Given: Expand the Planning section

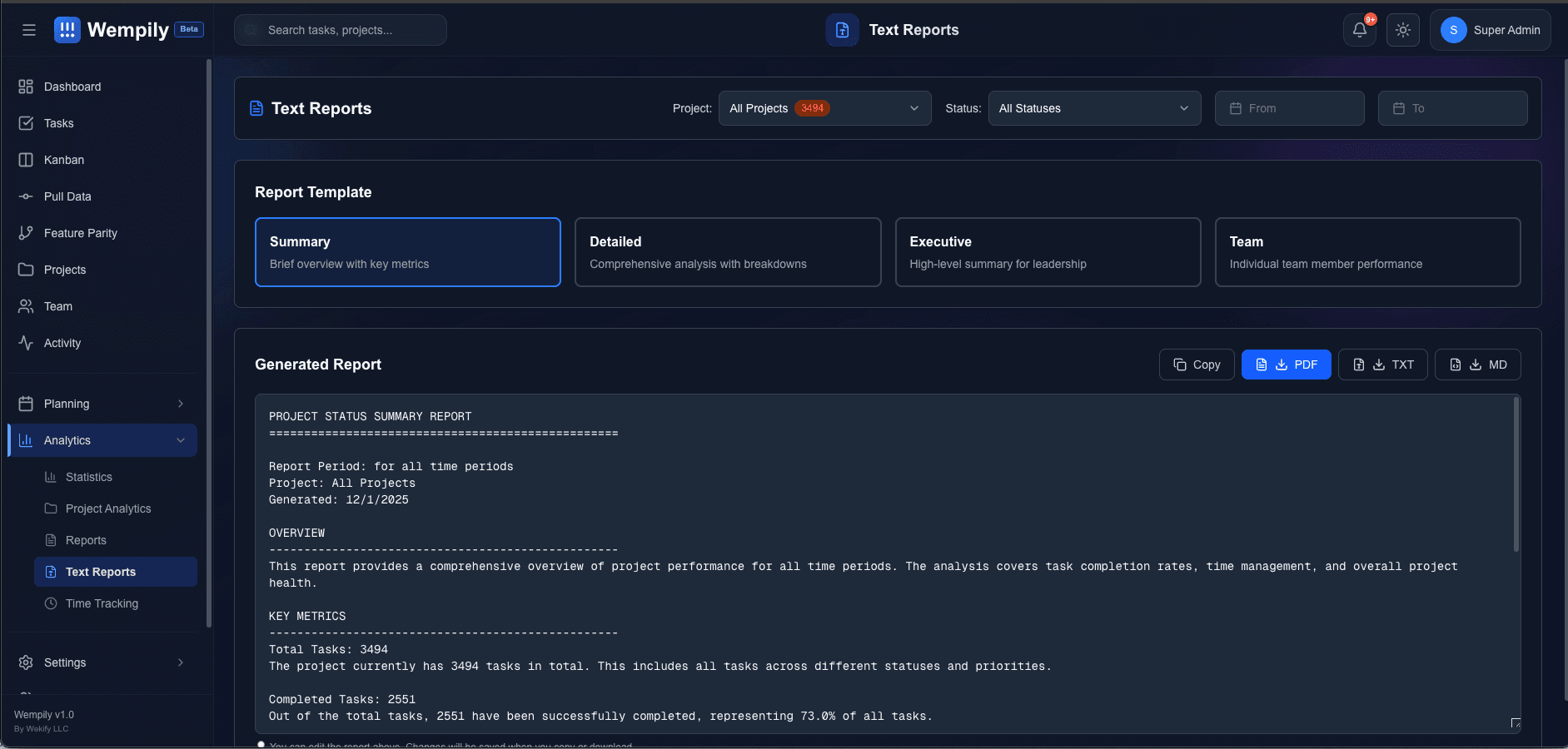Looking at the screenshot, I should pyautogui.click(x=102, y=404).
